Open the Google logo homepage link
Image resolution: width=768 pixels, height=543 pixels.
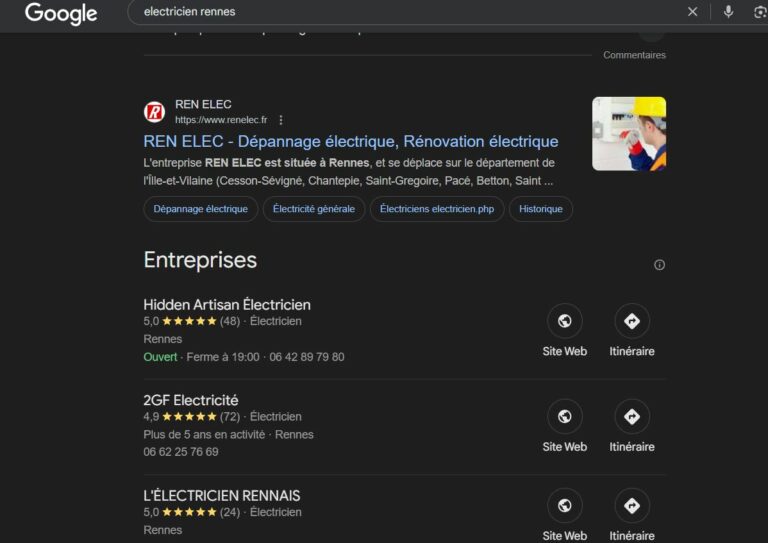61,13
